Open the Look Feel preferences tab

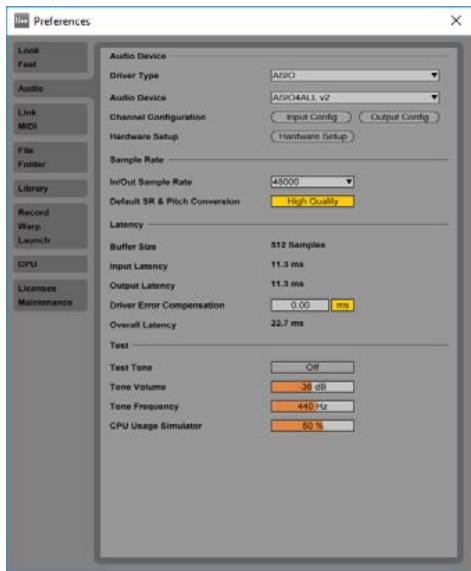pyautogui.click(x=51, y=58)
